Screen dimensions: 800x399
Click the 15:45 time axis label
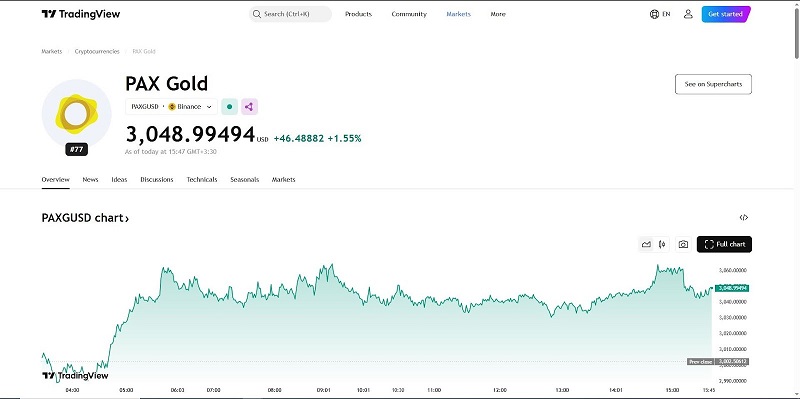[x=709, y=390]
